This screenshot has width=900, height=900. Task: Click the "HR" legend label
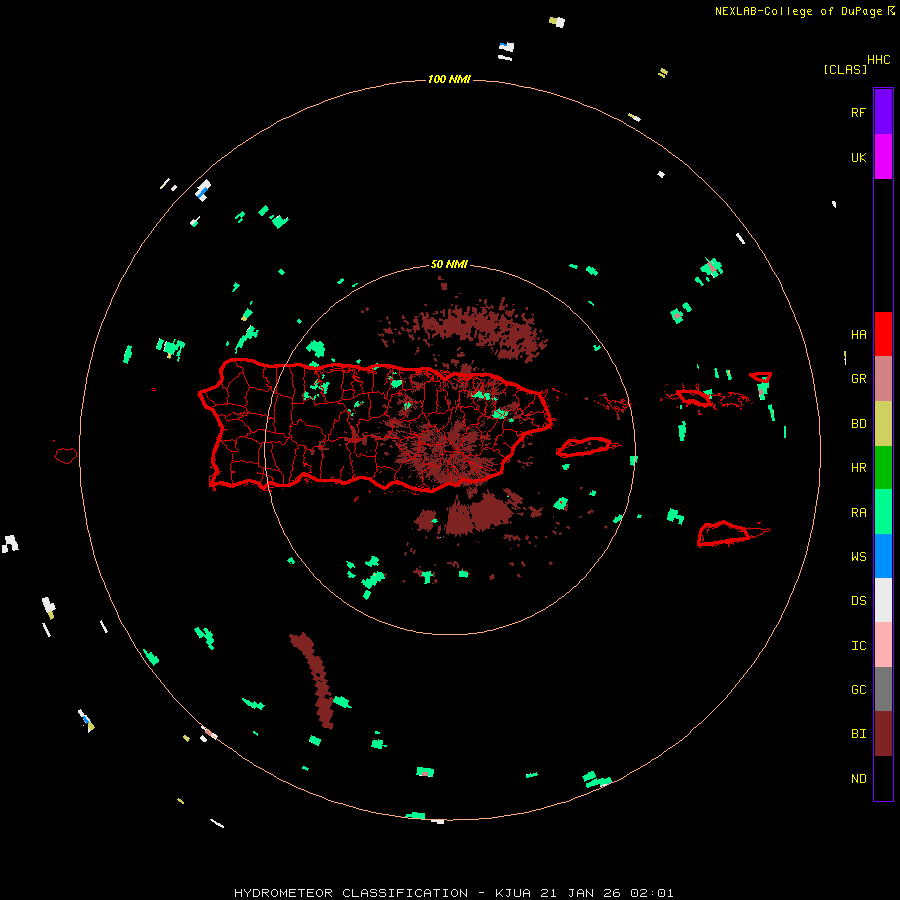[x=858, y=468]
